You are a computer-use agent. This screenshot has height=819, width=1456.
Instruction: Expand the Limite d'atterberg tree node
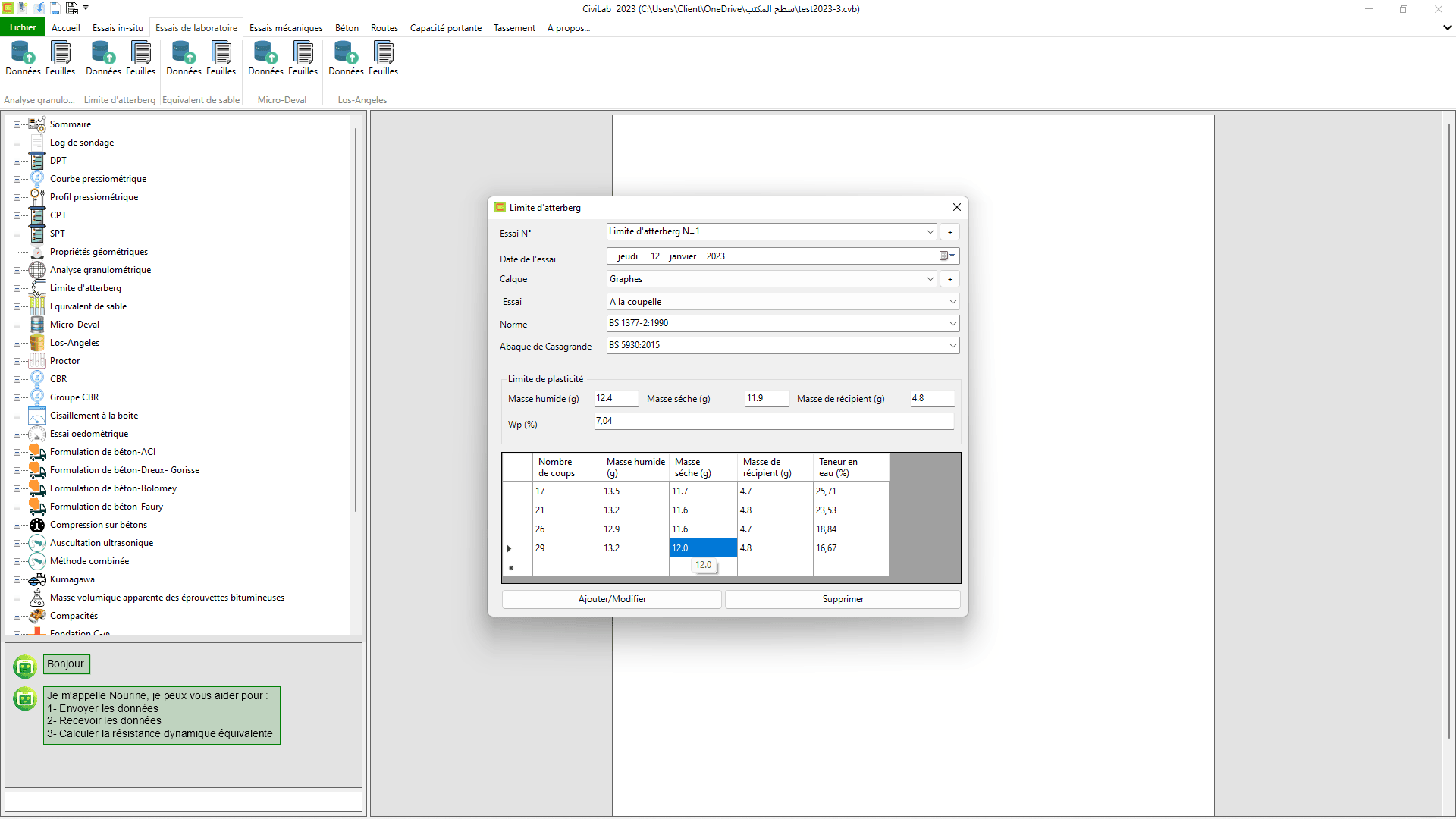point(17,288)
